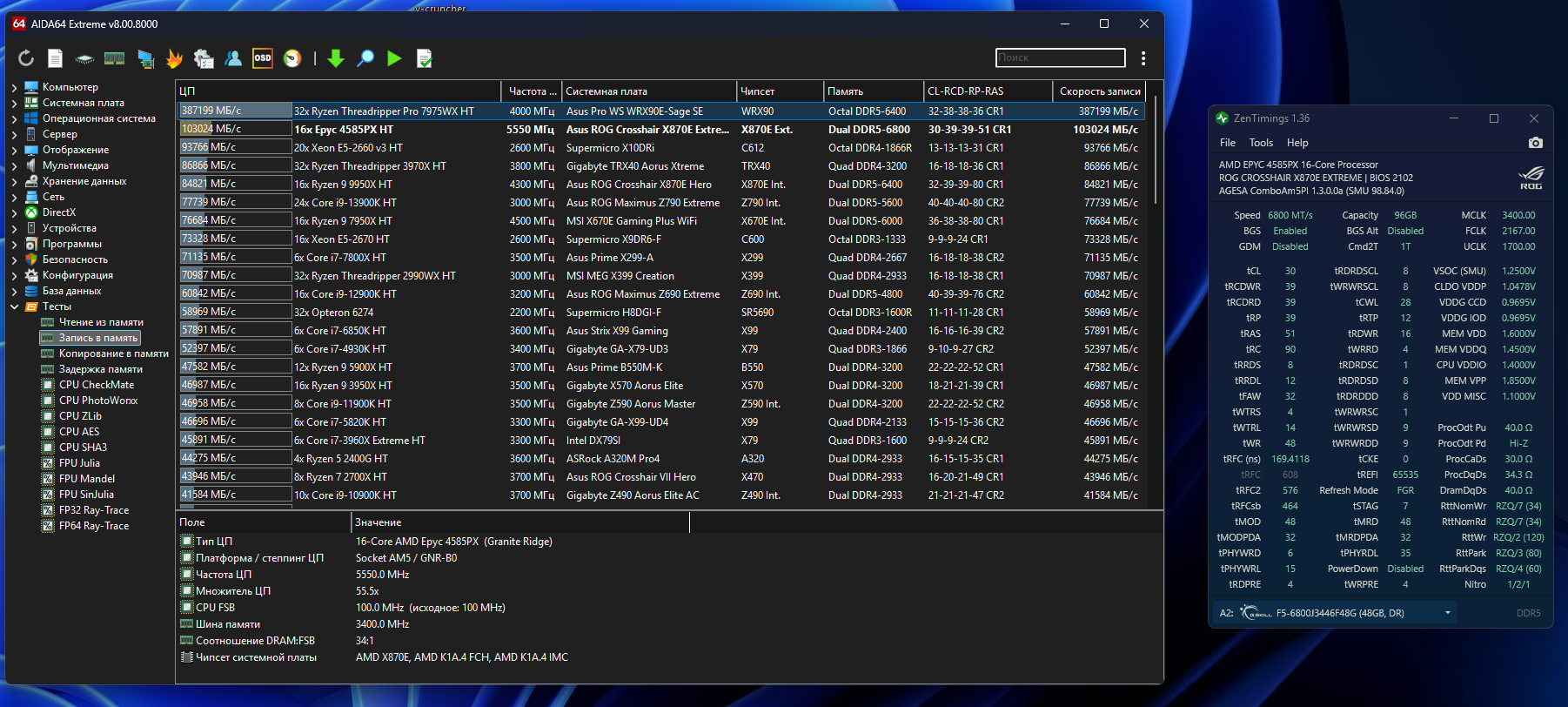Start benchmark with green play icon
Viewport: 1568px width, 707px height.
tap(394, 58)
